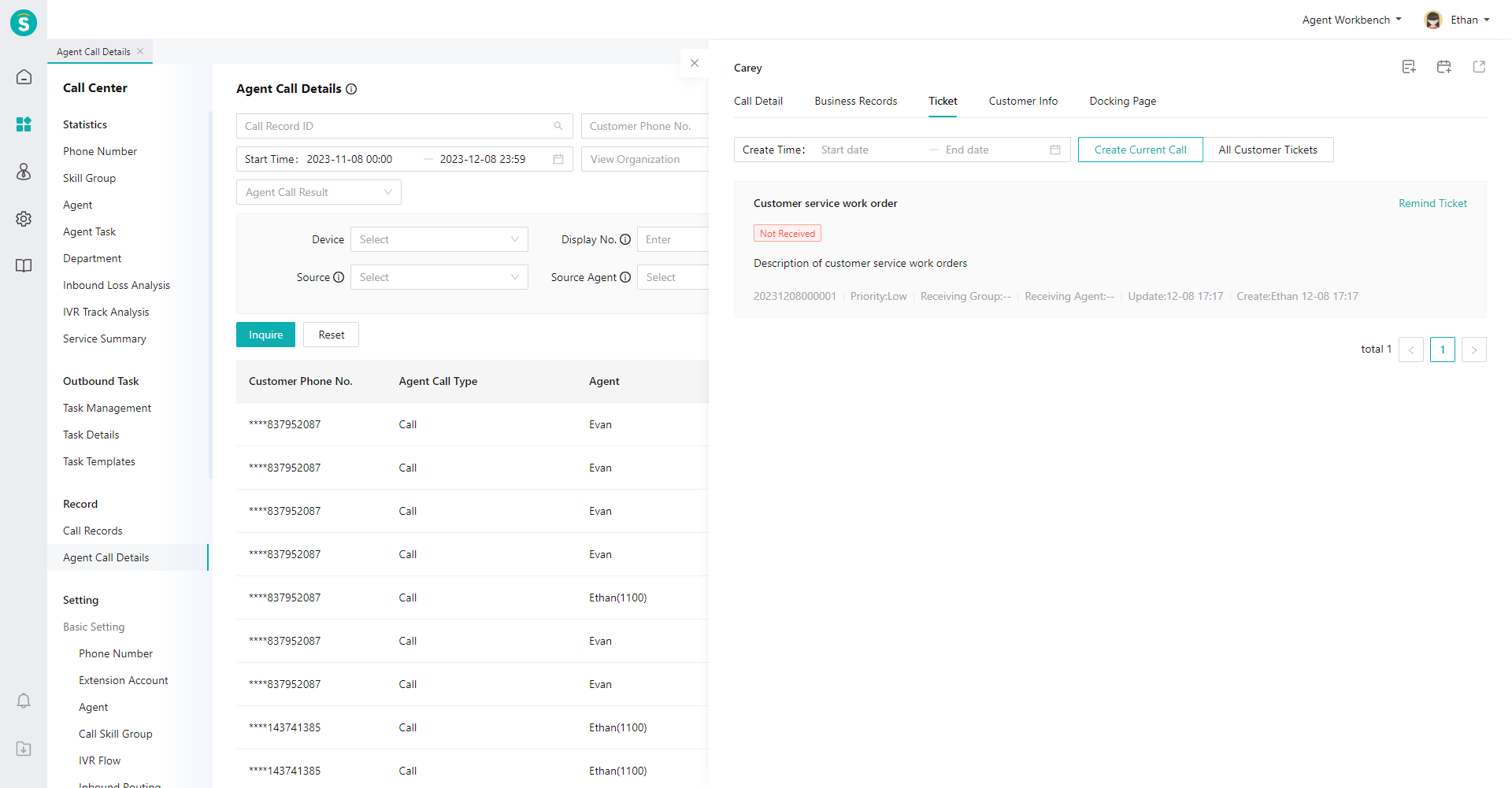Click the Remind Ticket link
1512x788 pixels.
point(1432,203)
